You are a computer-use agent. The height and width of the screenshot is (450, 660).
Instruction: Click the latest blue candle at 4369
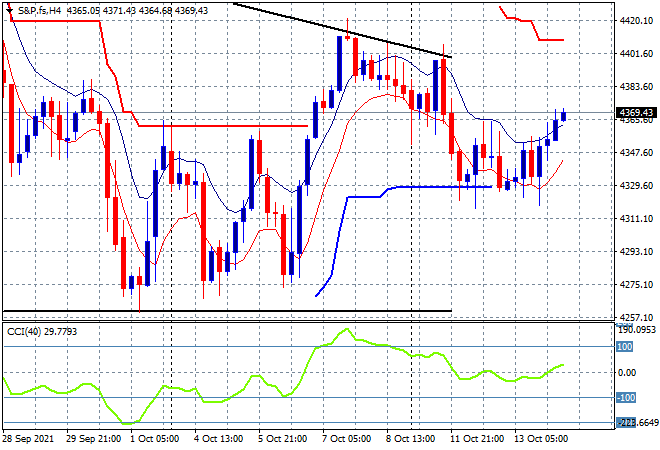tap(564, 116)
